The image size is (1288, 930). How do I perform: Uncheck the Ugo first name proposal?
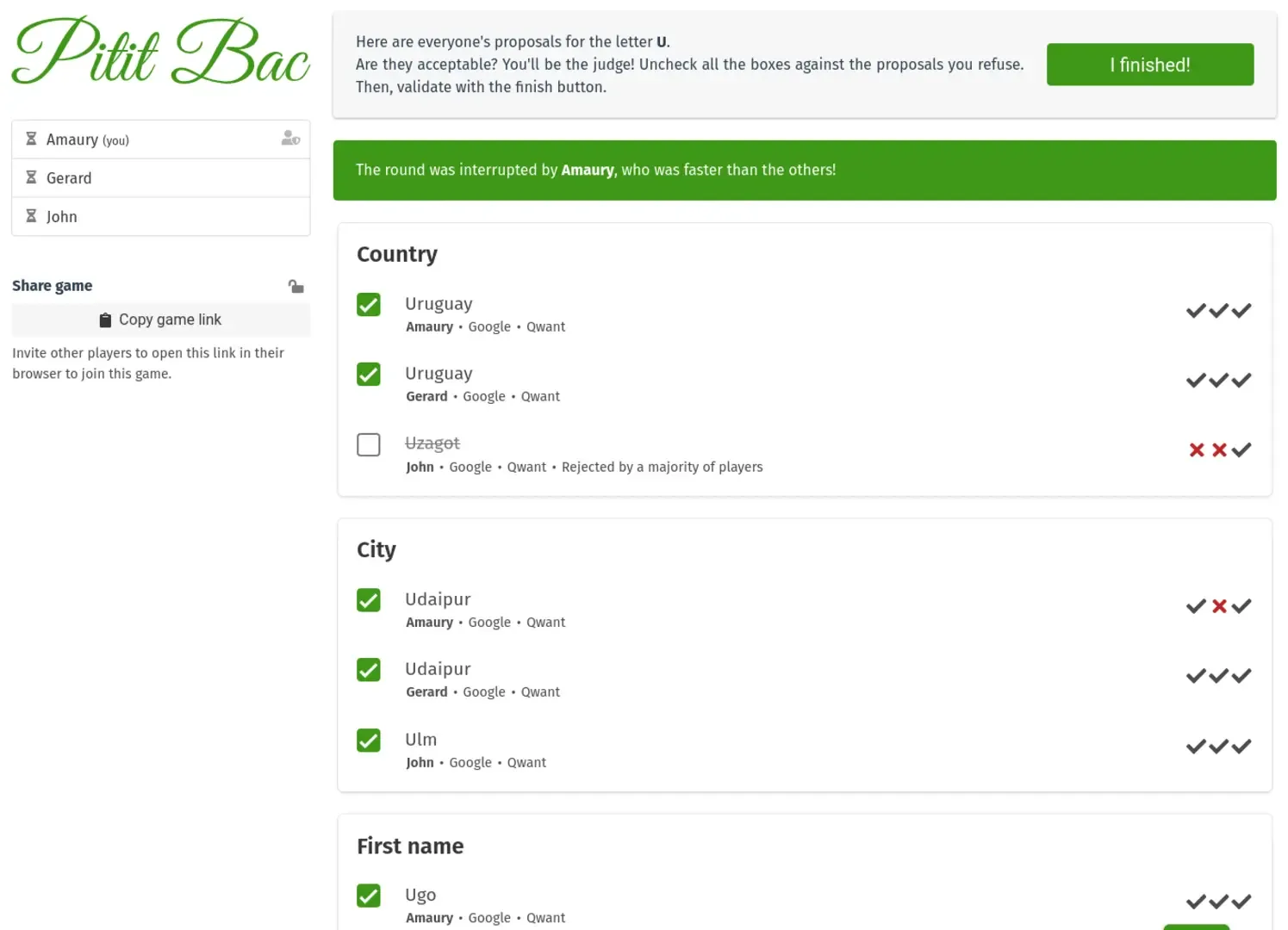coord(369,896)
